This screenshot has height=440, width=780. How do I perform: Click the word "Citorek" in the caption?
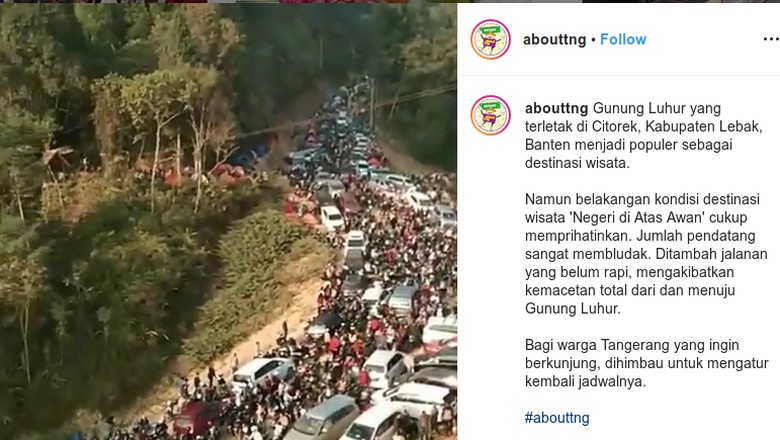(x=614, y=126)
